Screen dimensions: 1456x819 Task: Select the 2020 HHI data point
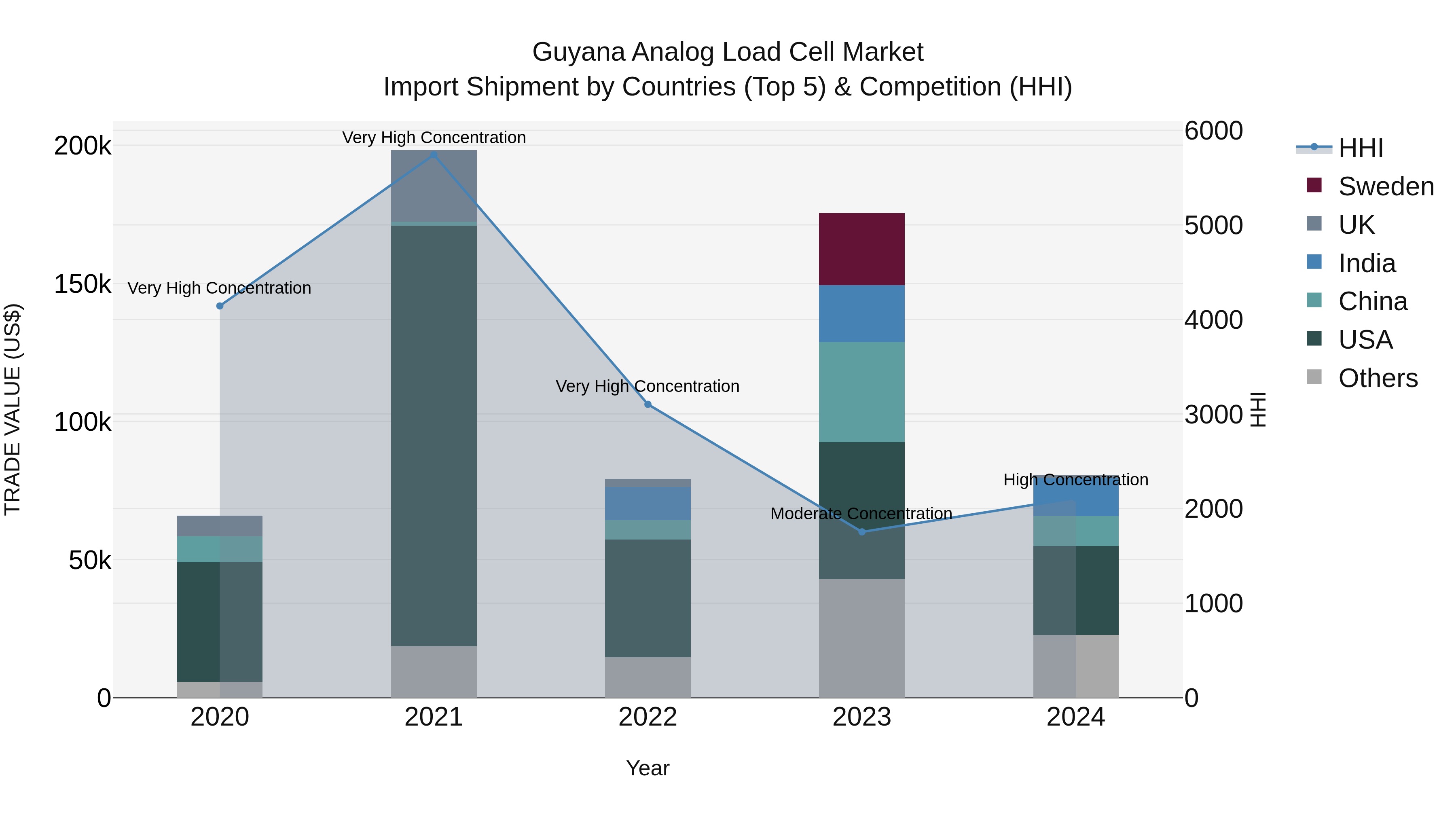[x=220, y=306]
